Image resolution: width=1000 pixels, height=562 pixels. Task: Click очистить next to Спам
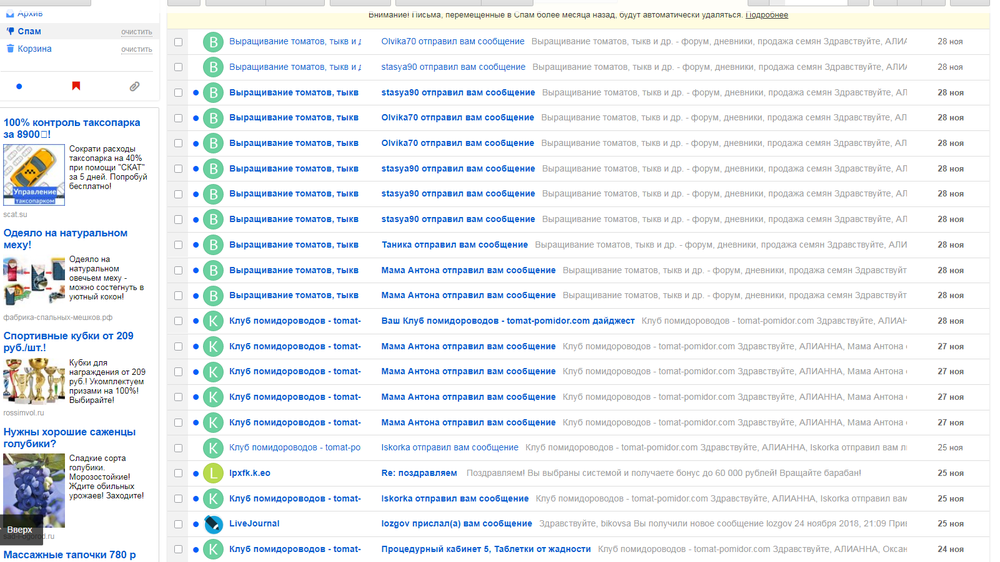pos(136,32)
